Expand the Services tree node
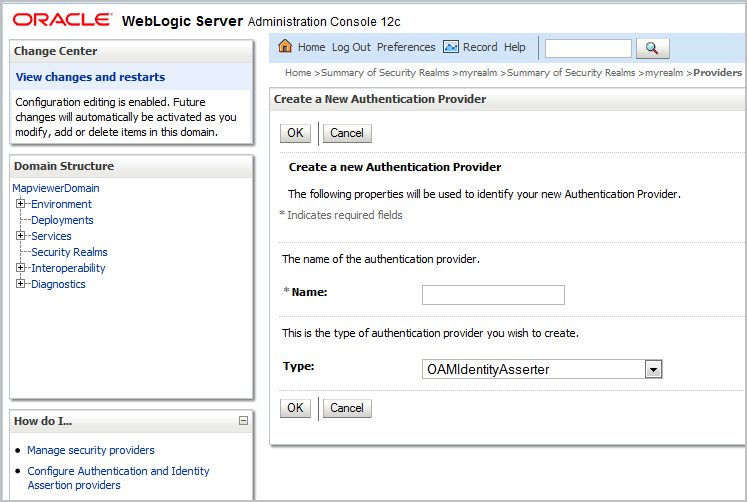The image size is (747, 502). tap(20, 236)
